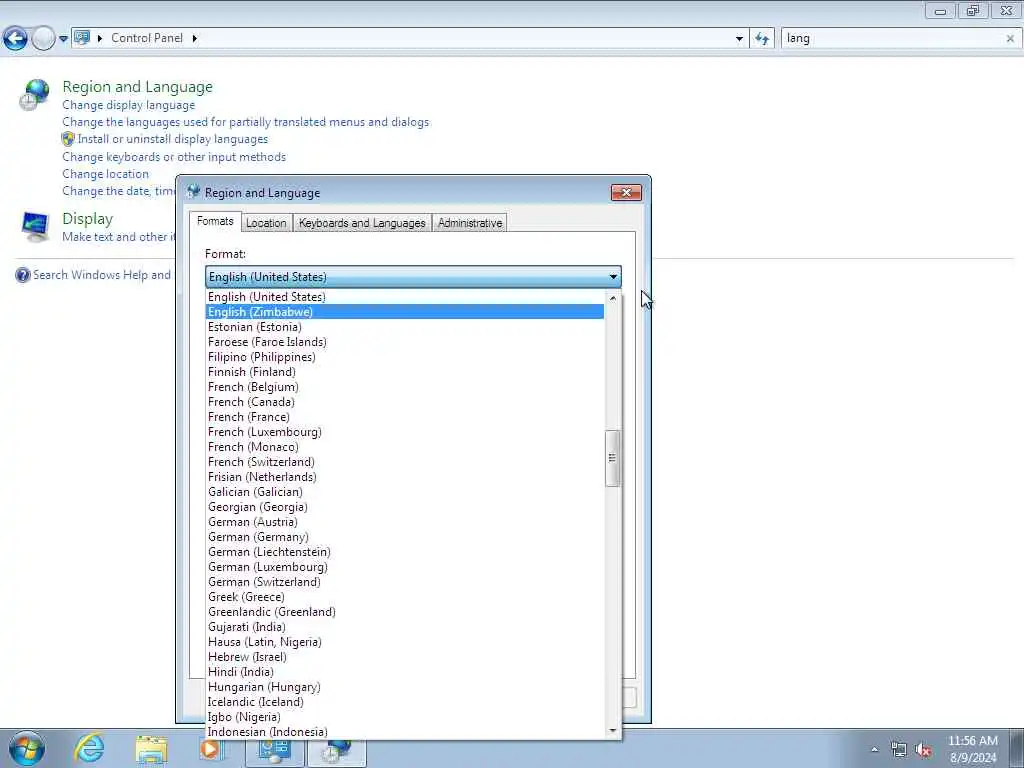Switch to the Formats tab
The width and height of the screenshot is (1024, 768).
click(215, 221)
